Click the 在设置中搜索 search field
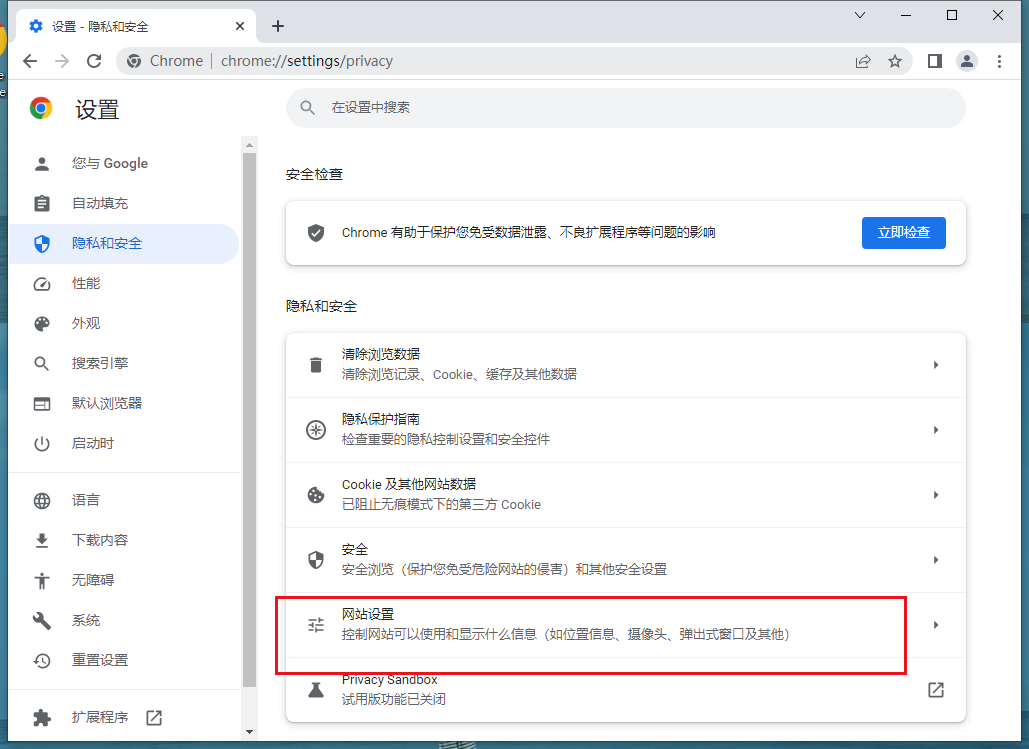 [625, 108]
